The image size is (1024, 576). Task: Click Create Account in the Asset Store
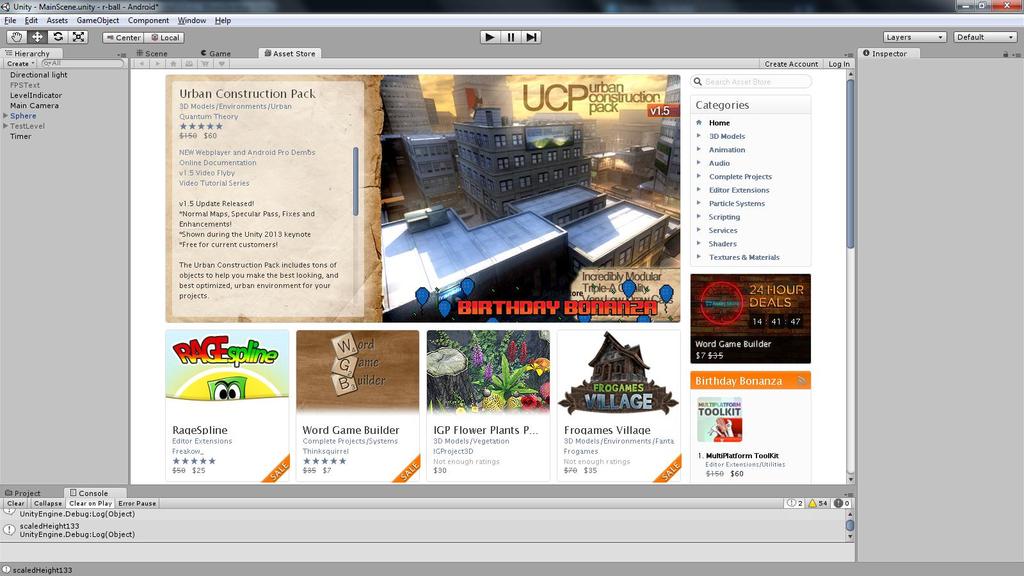coord(791,64)
